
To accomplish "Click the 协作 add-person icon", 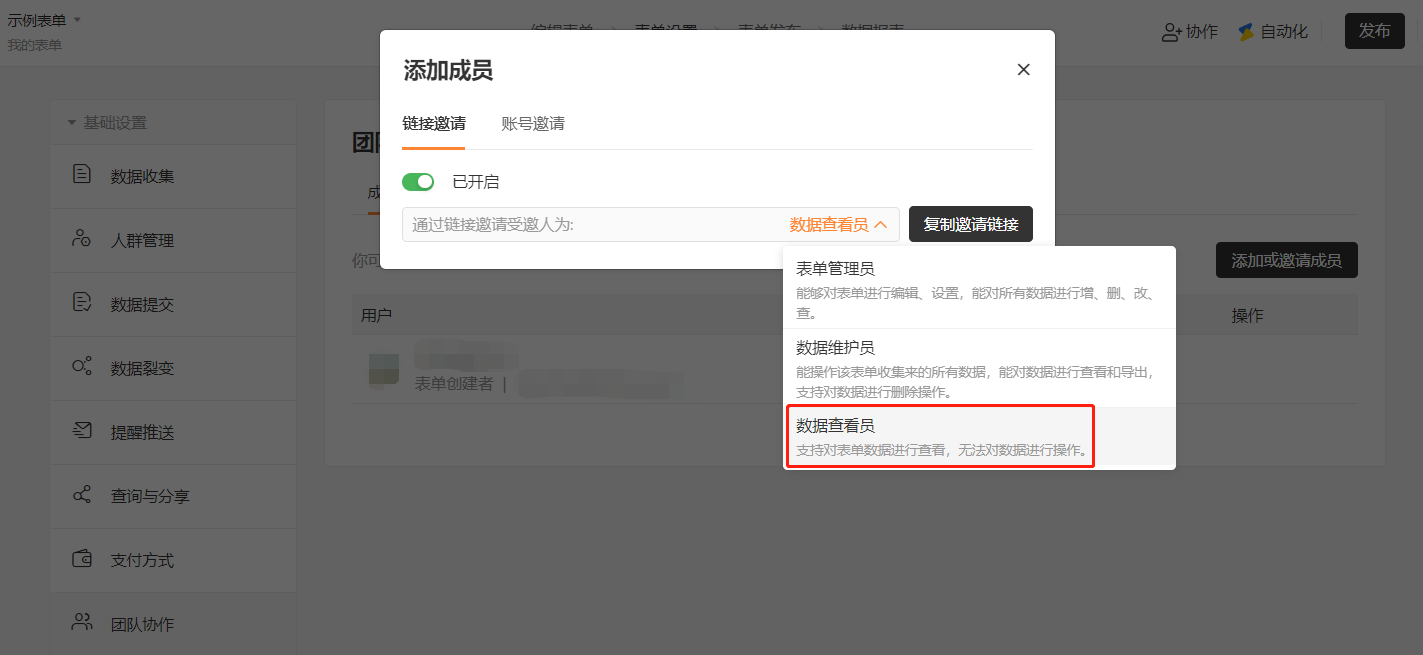I will click(1171, 32).
